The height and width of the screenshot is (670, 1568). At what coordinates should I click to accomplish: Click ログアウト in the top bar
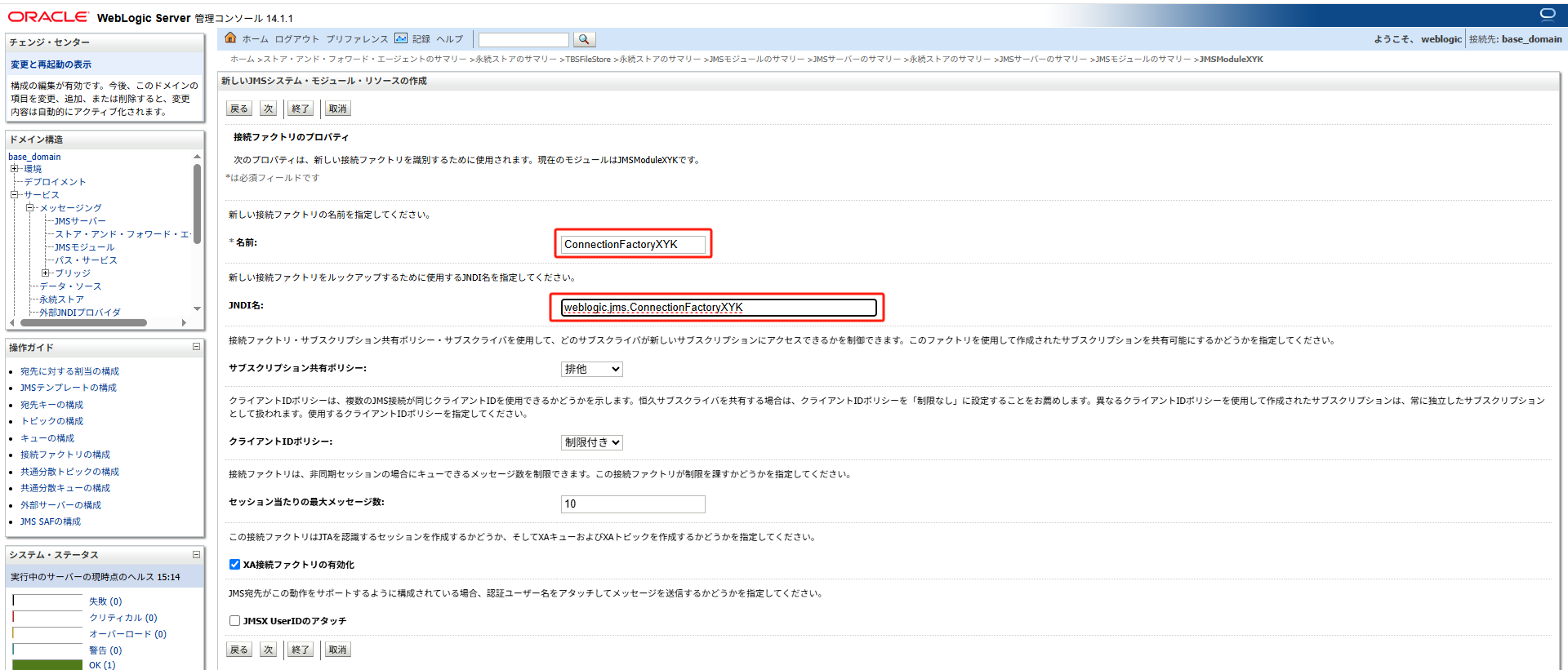click(297, 39)
